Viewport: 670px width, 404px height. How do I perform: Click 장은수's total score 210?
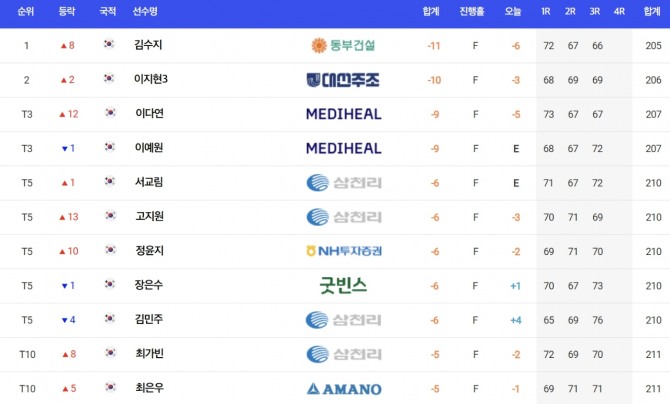tap(653, 286)
